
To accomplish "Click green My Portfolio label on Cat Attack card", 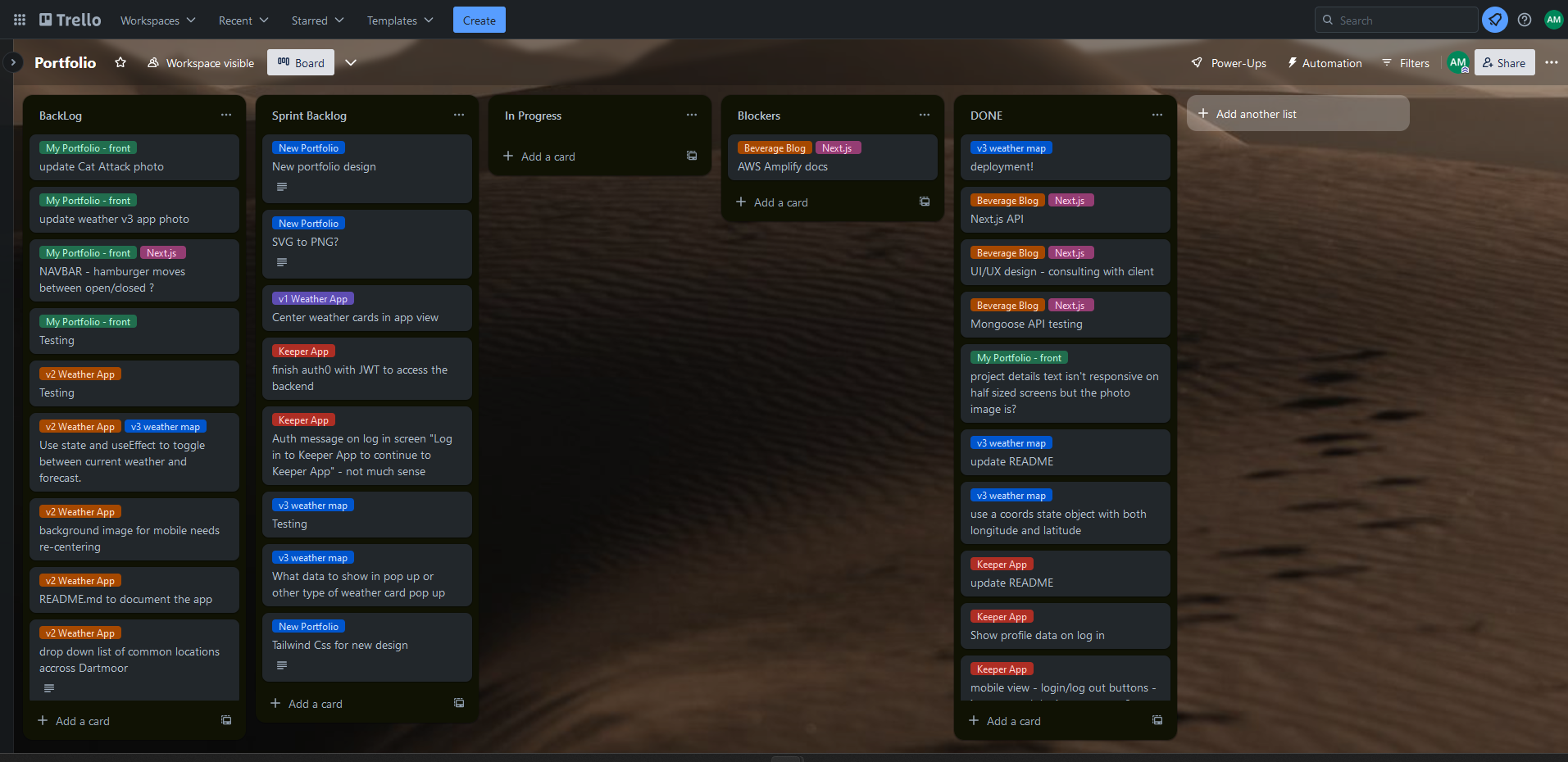I will pos(88,147).
